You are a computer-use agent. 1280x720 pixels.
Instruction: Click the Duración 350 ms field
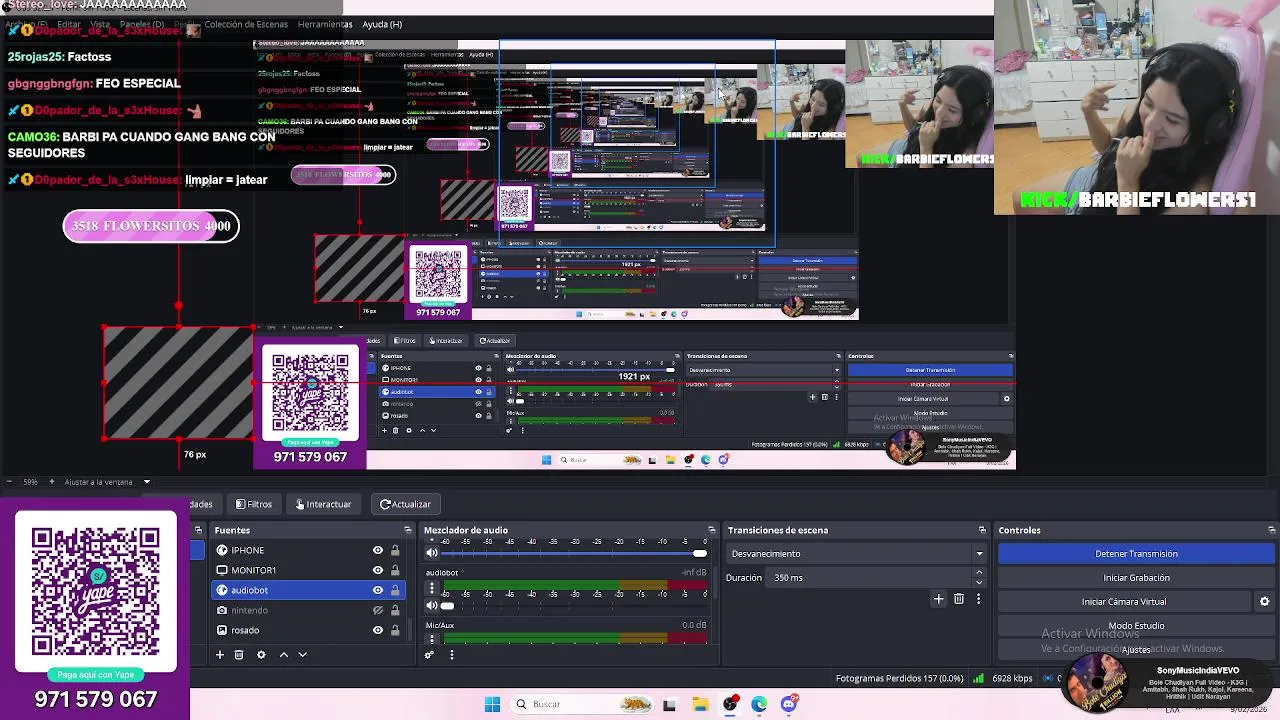868,578
